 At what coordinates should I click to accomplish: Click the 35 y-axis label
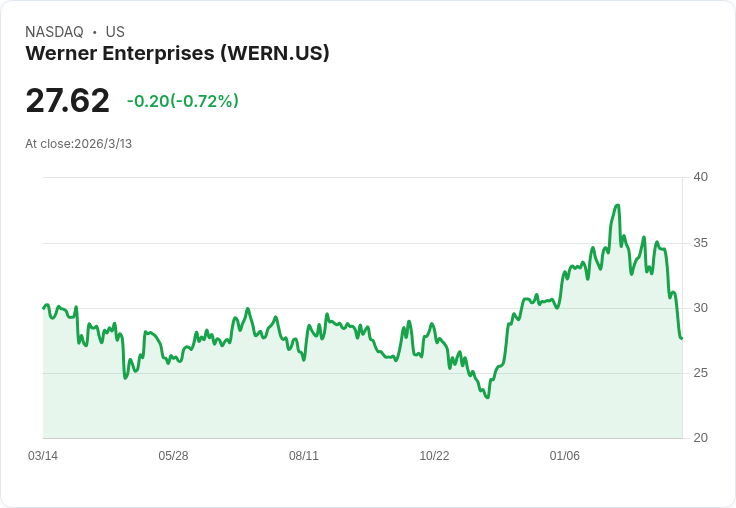(700, 243)
